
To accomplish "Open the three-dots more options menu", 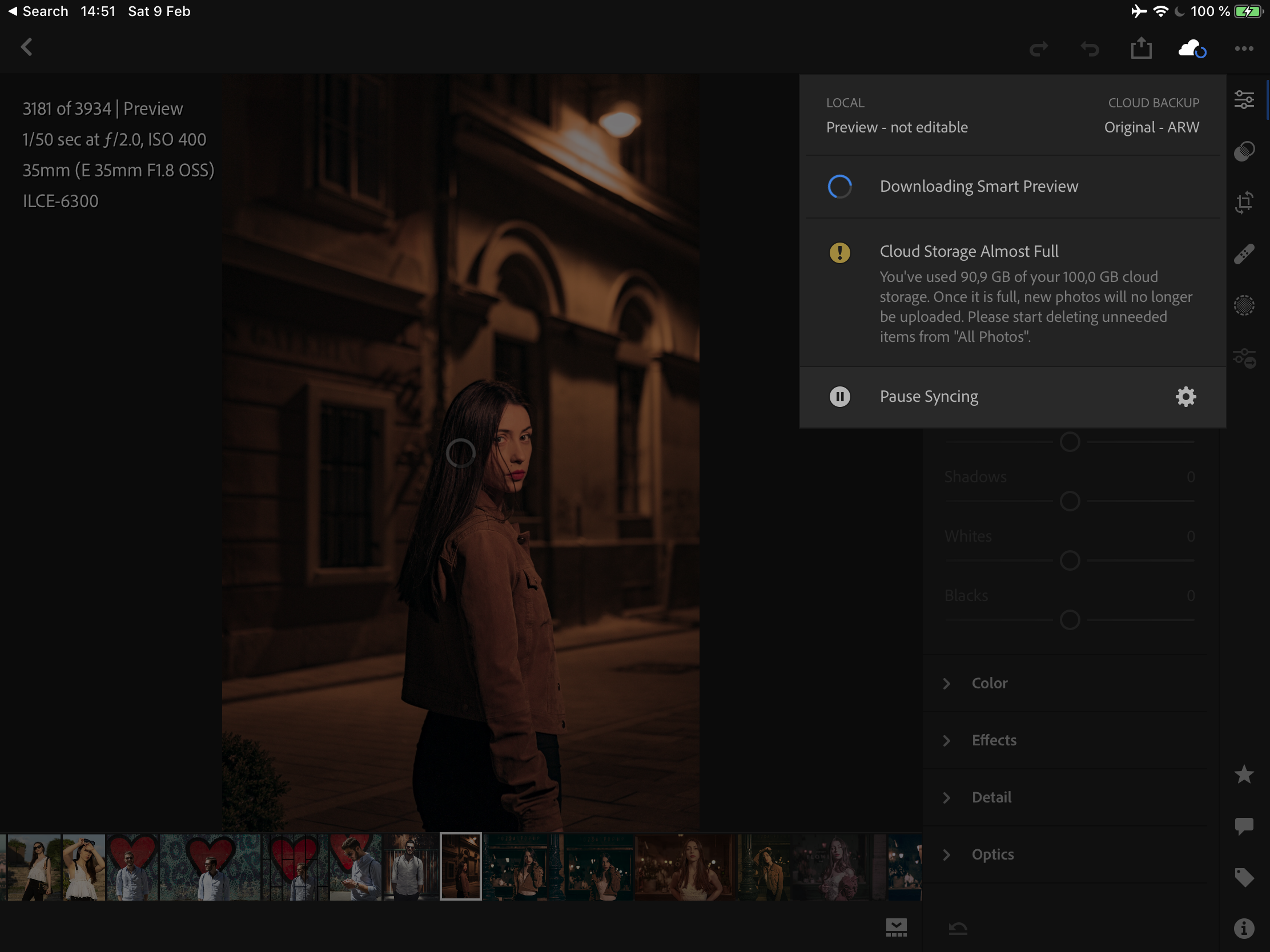I will click(x=1244, y=49).
